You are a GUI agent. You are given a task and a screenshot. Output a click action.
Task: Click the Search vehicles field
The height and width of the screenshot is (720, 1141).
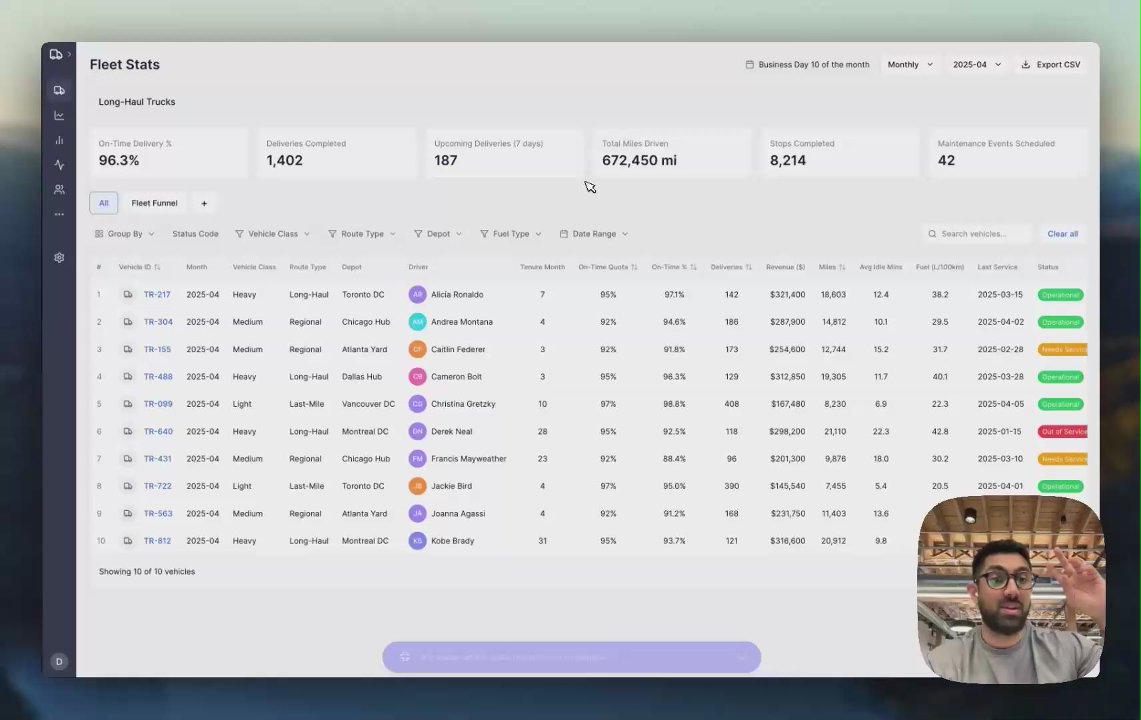click(977, 234)
